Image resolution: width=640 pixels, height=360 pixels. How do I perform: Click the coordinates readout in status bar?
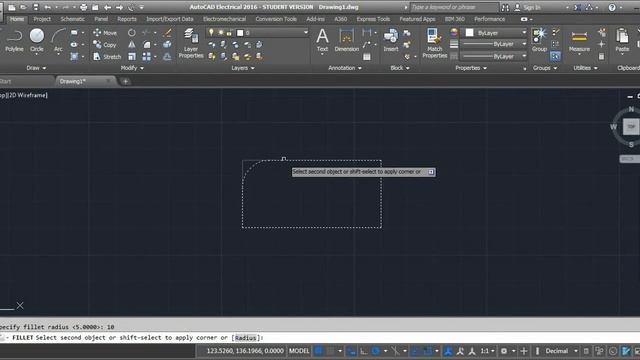point(244,351)
